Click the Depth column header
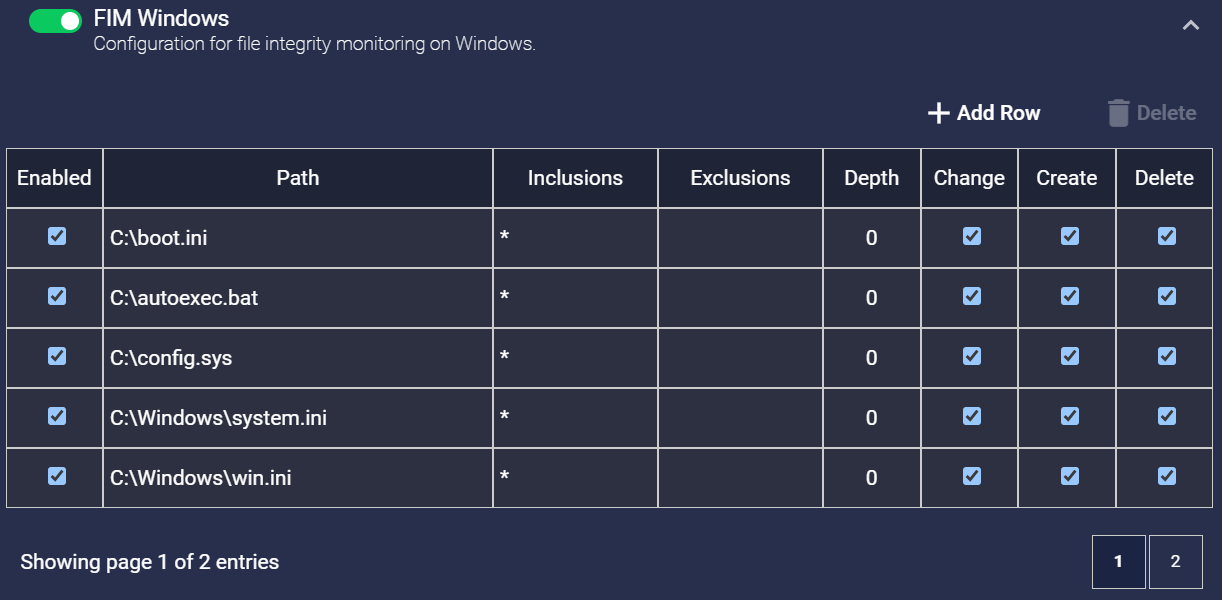The image size is (1222, 600). tap(871, 178)
